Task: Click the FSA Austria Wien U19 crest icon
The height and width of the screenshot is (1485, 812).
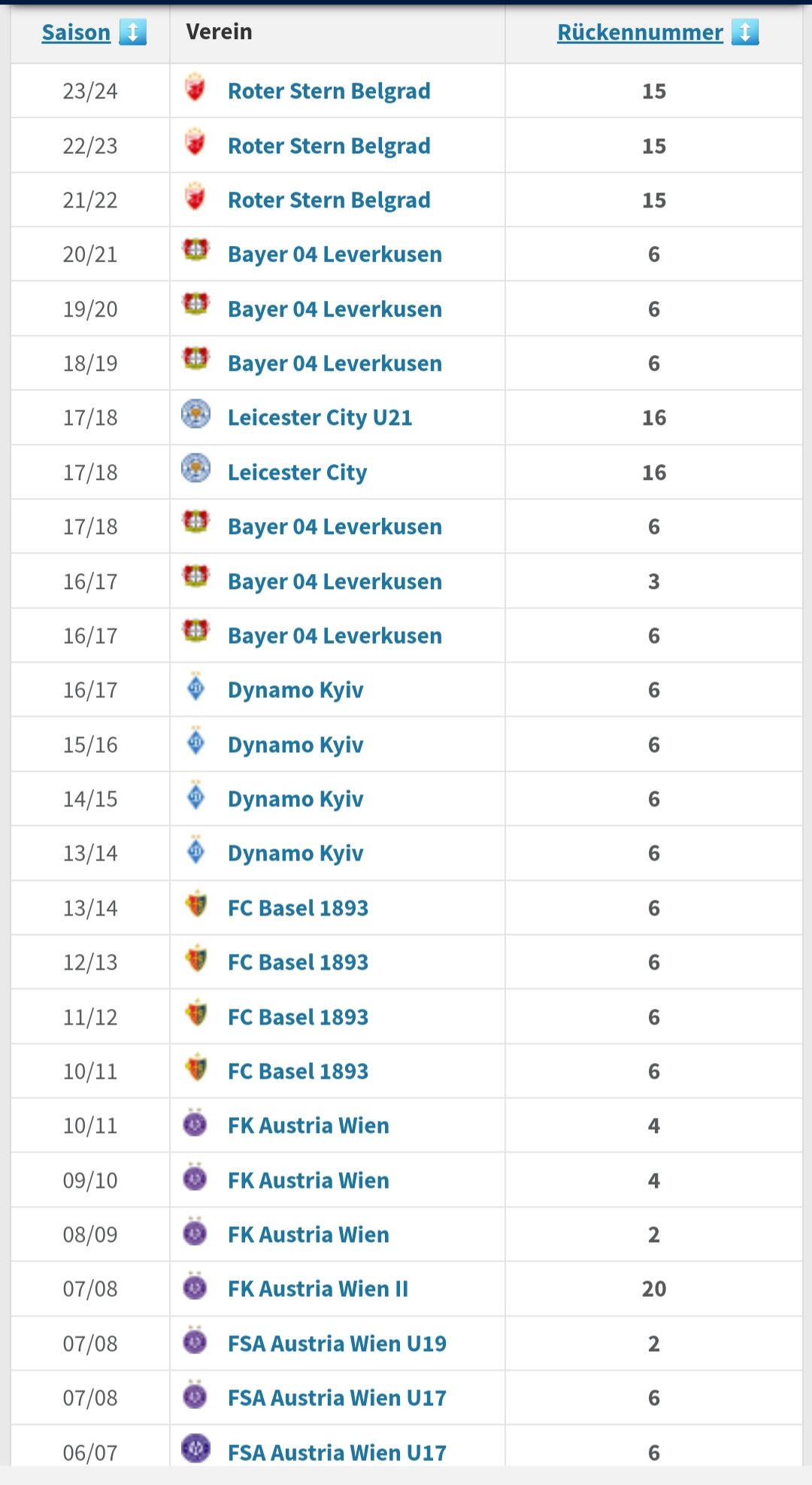Action: (195, 1340)
